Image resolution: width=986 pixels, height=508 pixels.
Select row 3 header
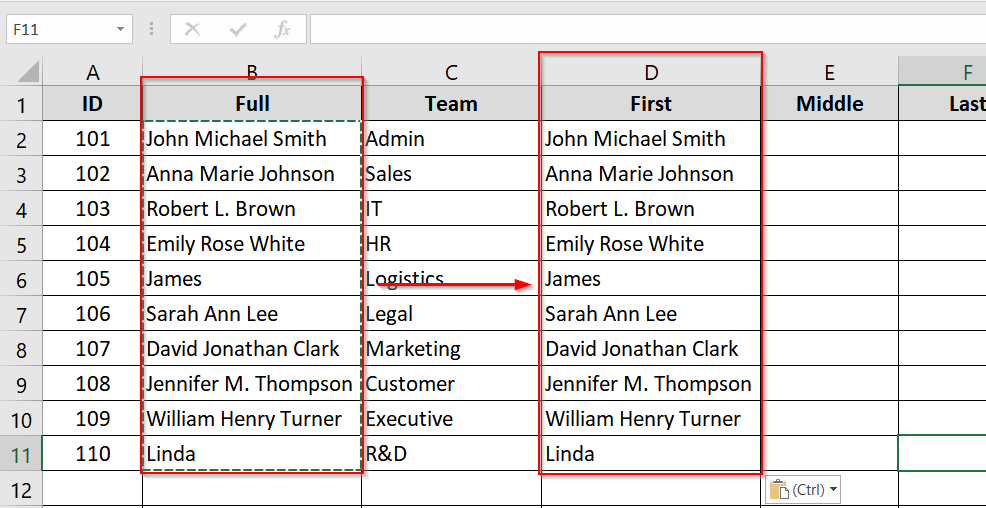(21, 174)
